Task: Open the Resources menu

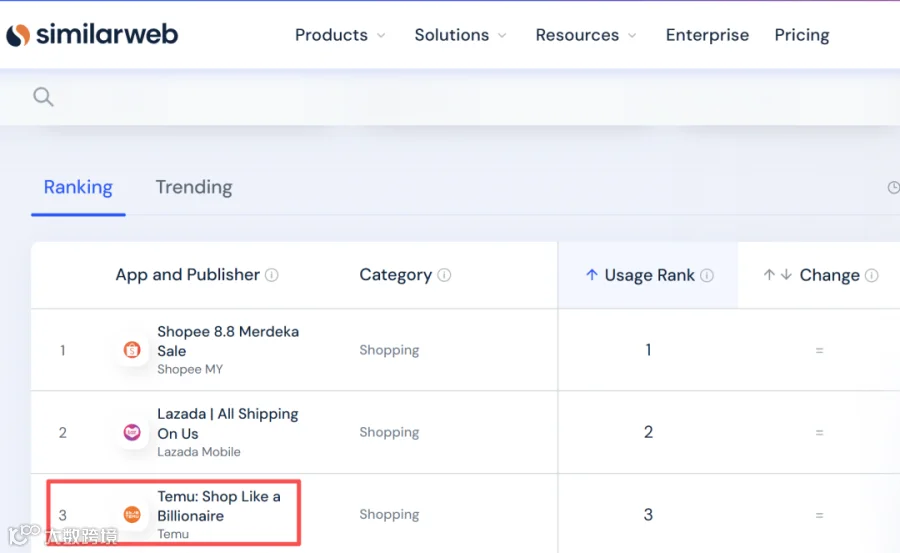Action: (x=577, y=35)
